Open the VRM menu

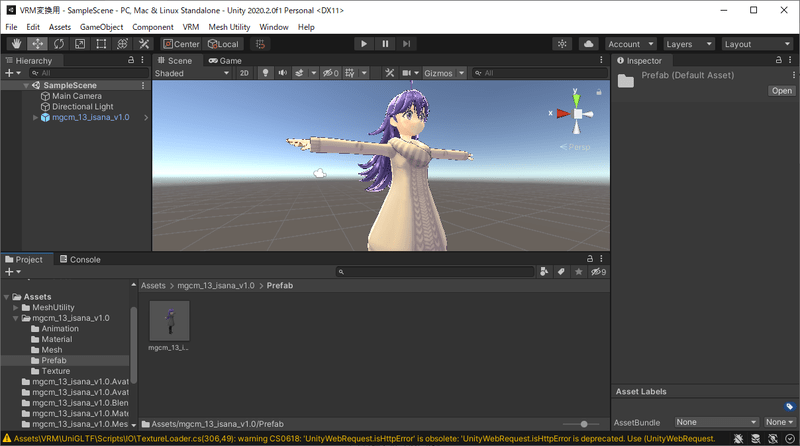[190, 27]
